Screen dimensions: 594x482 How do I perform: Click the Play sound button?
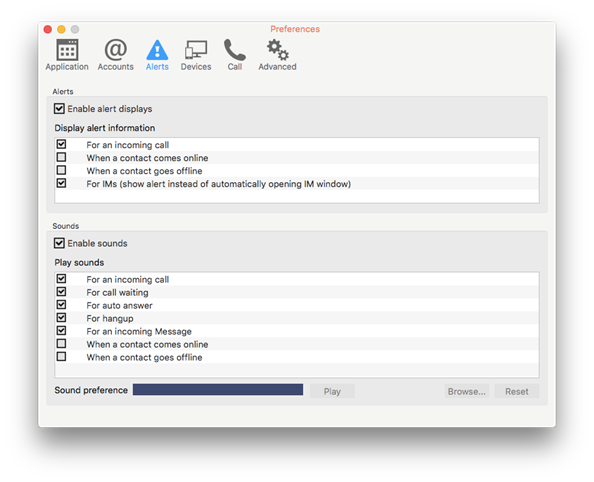coord(332,391)
